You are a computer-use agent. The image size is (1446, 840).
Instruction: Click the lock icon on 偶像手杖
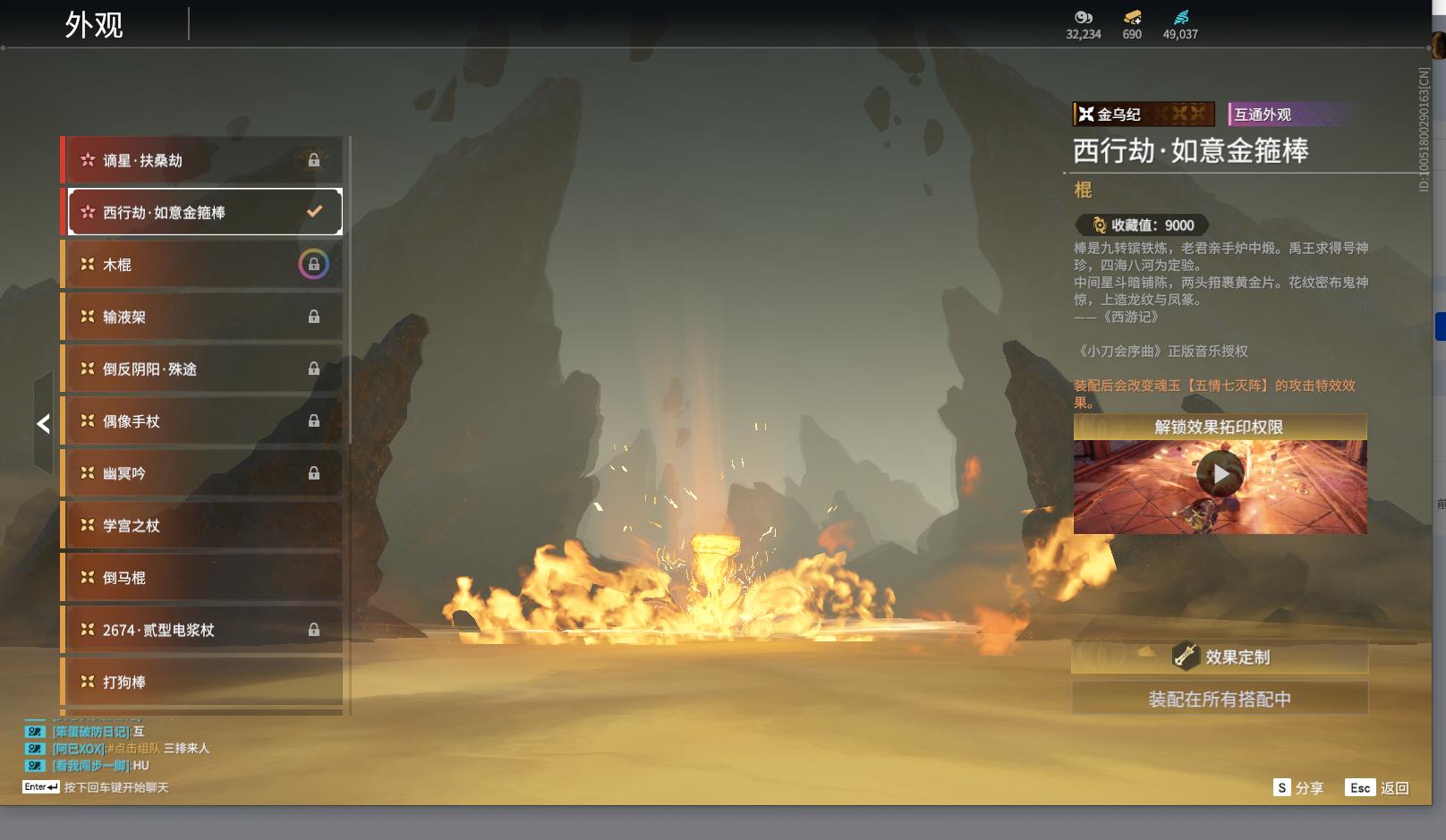[314, 420]
